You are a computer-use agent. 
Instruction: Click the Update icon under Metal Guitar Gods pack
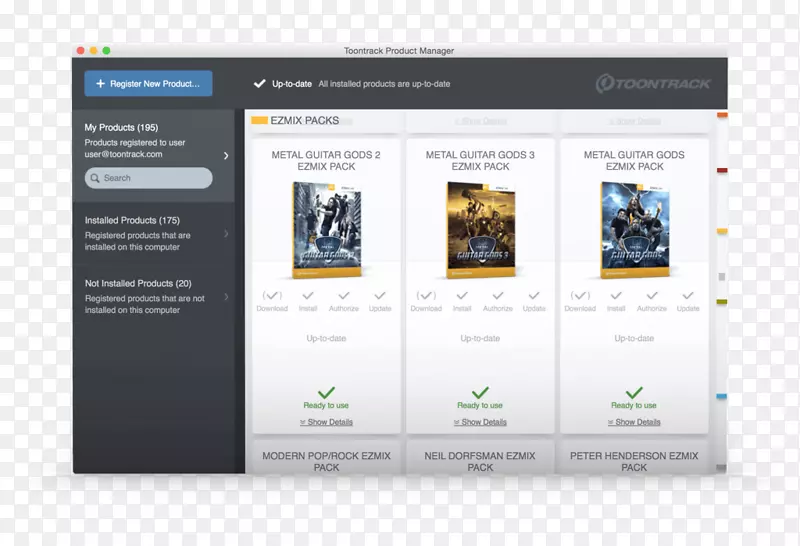coord(688,296)
